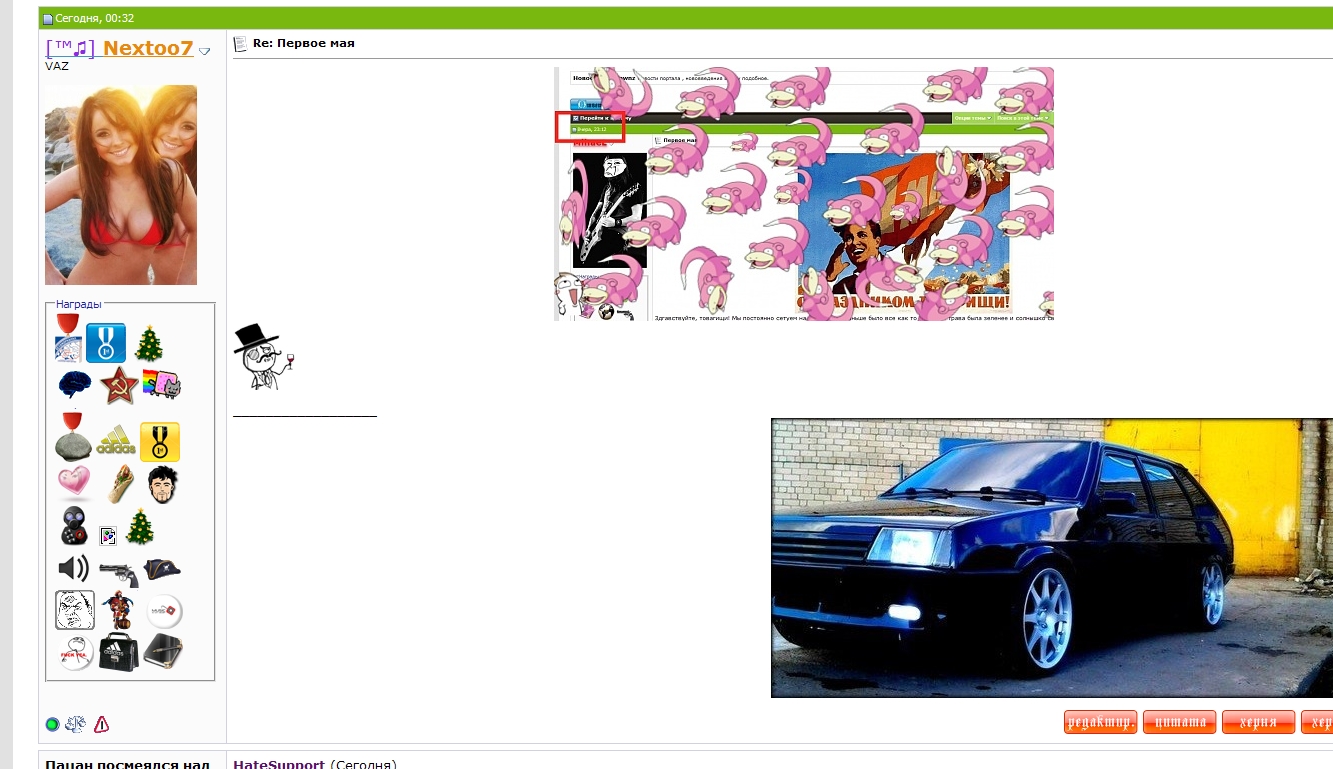Click the [™♫] prefix link before the username
The height and width of the screenshot is (769, 1333).
click(x=70, y=48)
